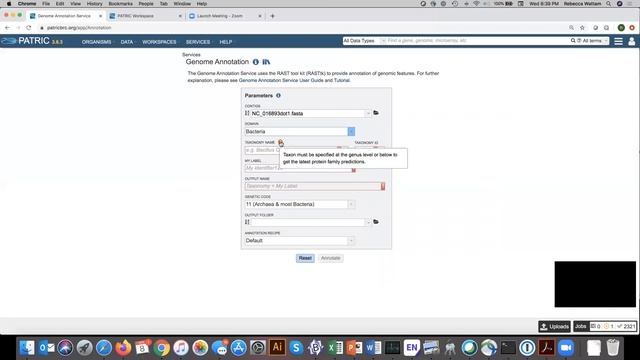The height and width of the screenshot is (360, 640).
Task: Expand the Genetic Code dropdown
Action: point(351,204)
